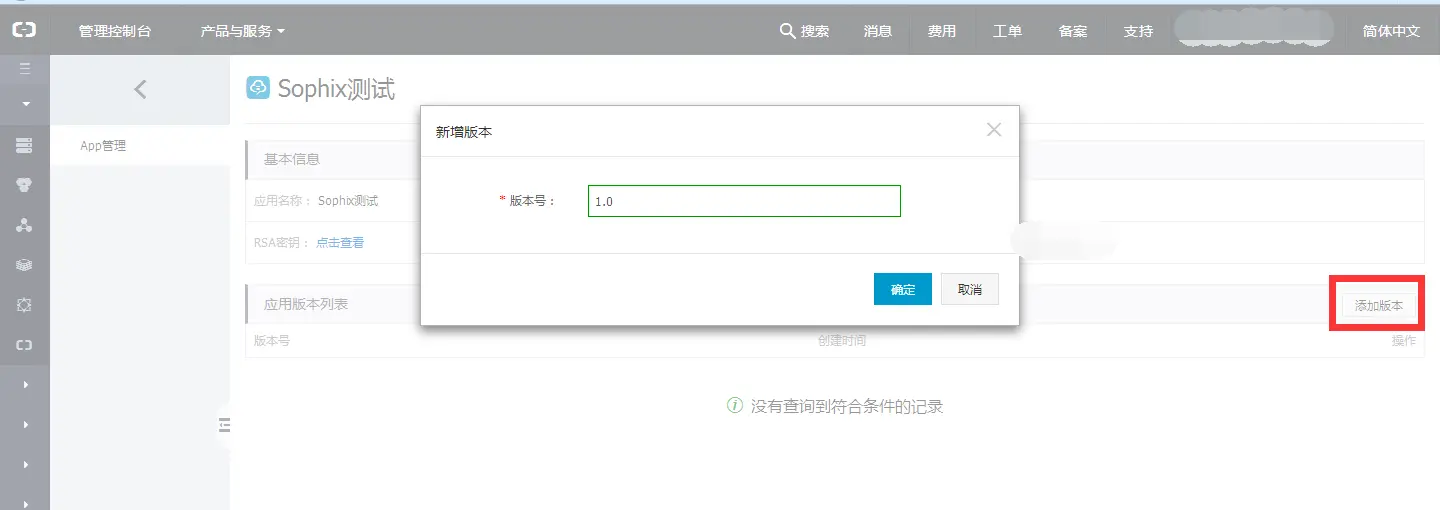This screenshot has height=510, width=1440.
Task: Click the Aliyun logo in the top bar
Action: click(24, 30)
